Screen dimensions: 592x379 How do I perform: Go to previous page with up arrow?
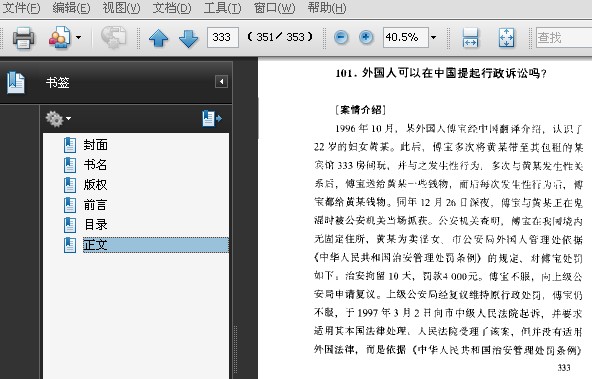point(159,38)
